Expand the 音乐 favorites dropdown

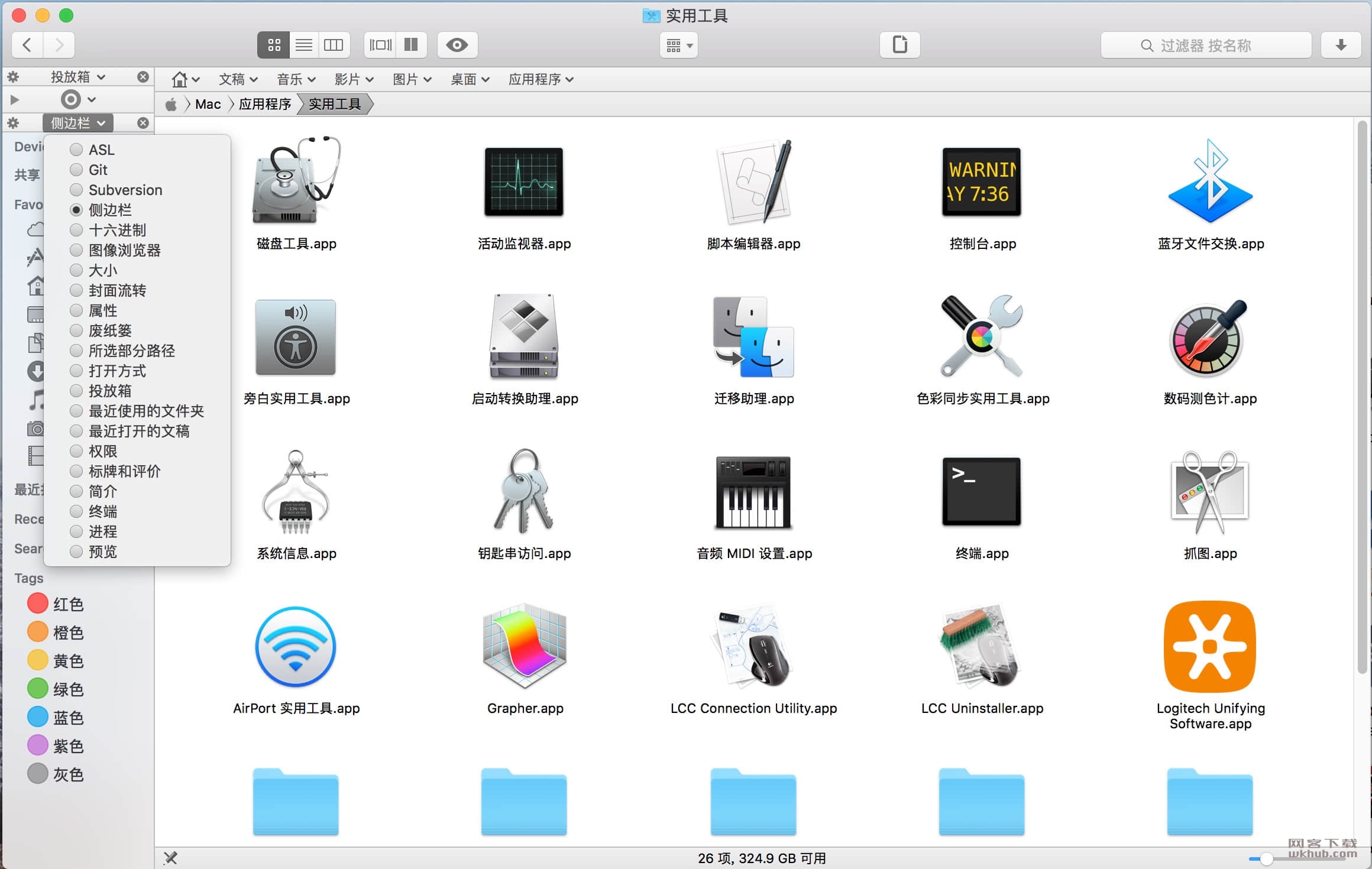click(296, 79)
